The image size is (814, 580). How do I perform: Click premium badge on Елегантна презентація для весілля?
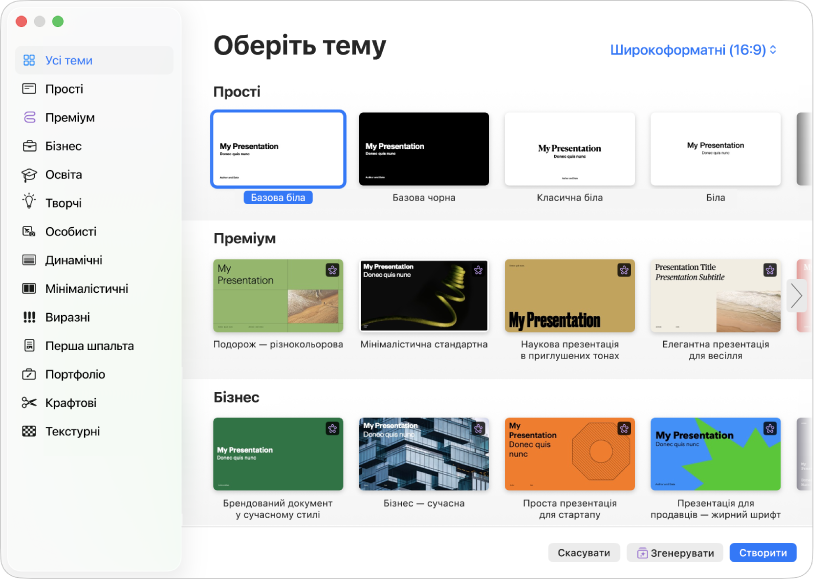pos(770,270)
